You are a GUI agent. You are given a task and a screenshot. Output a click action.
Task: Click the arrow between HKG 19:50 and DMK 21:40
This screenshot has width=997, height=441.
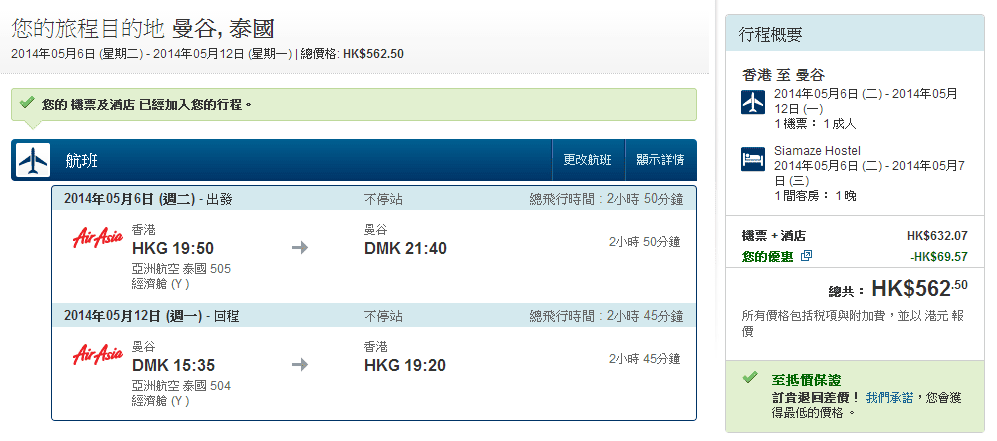coord(300,247)
